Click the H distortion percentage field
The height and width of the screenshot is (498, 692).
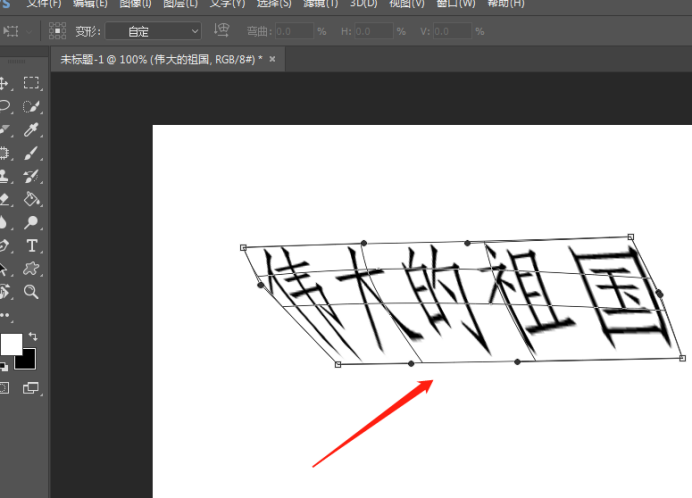tap(374, 31)
